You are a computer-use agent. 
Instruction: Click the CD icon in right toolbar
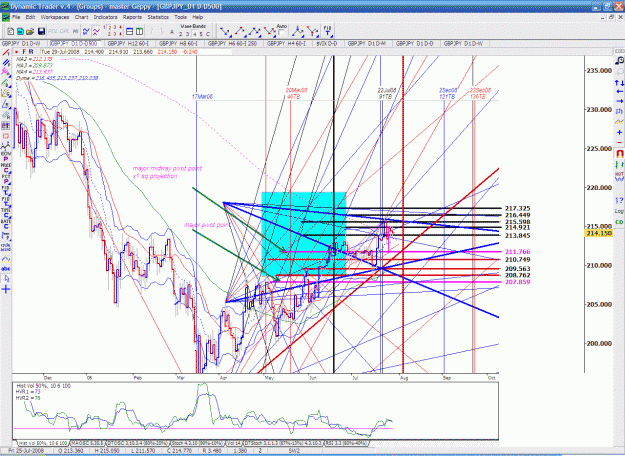click(x=619, y=222)
